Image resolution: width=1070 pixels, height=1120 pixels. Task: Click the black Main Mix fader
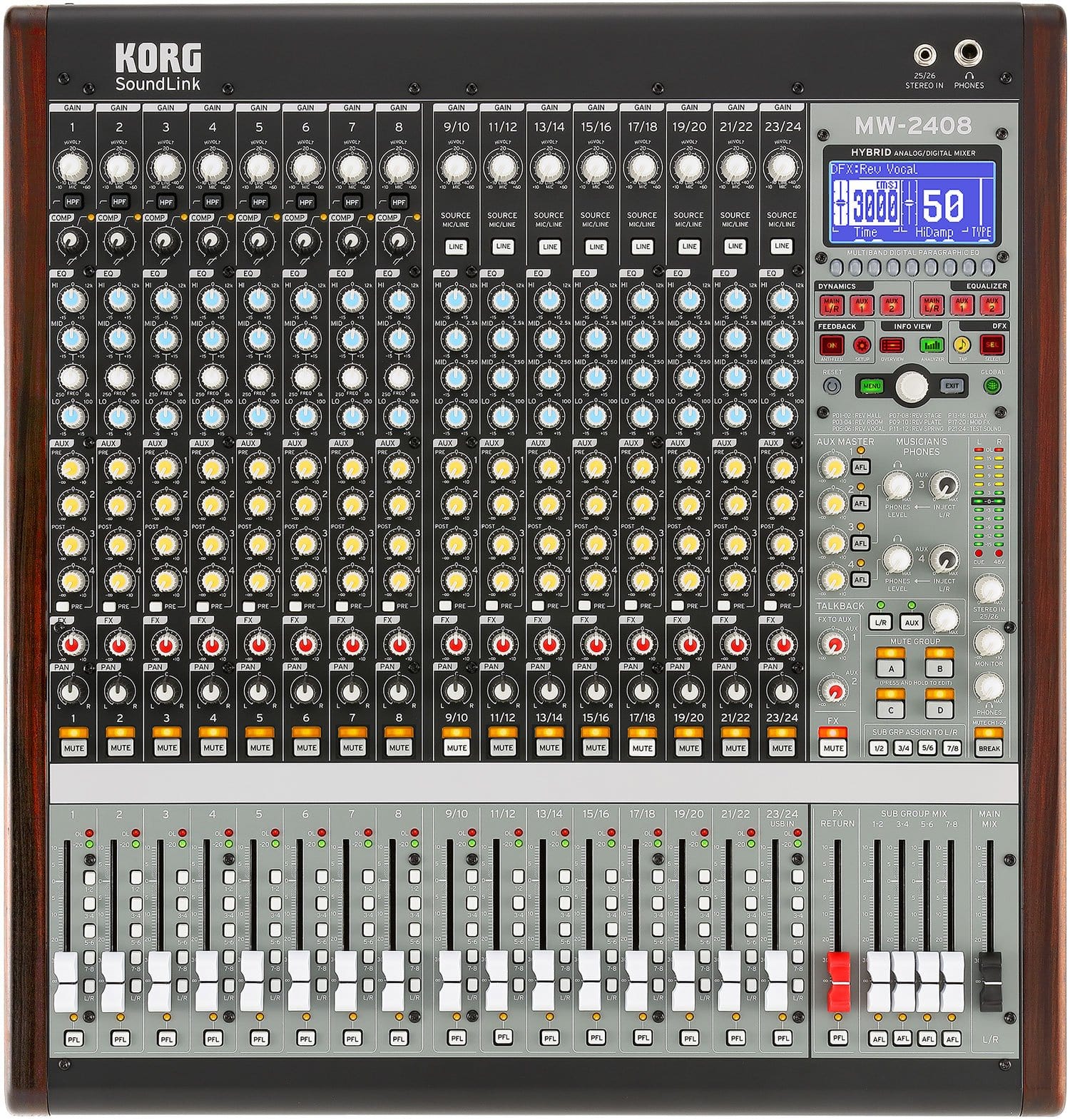coord(990,981)
